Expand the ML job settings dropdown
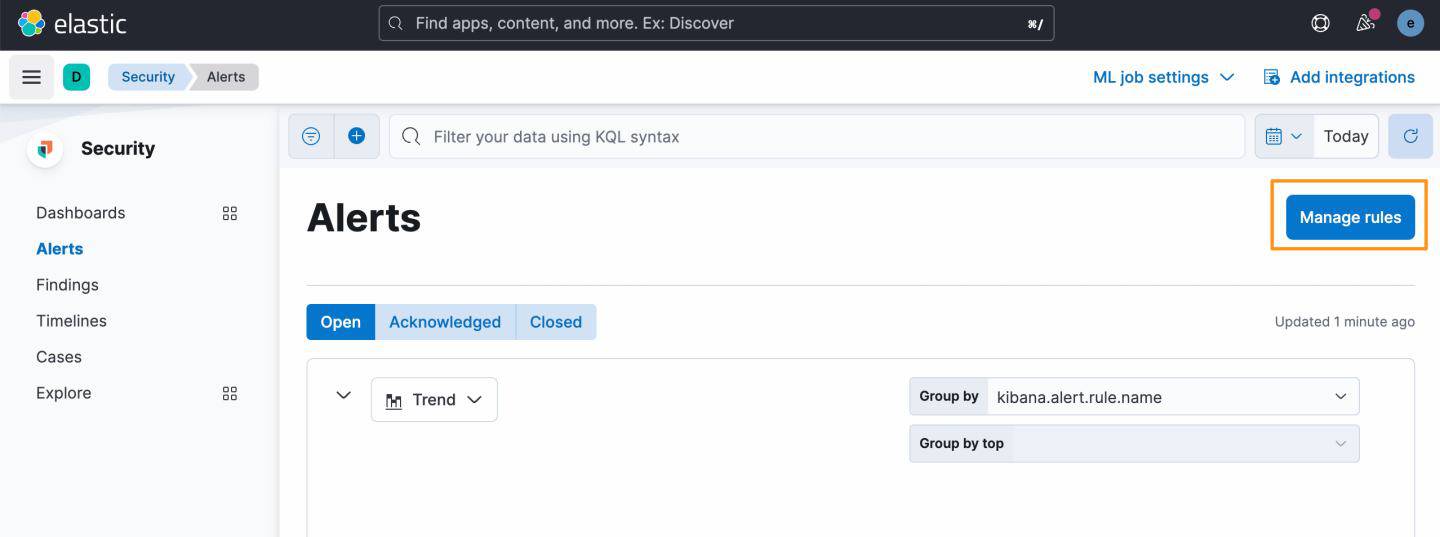This screenshot has width=1440, height=537. pos(1163,77)
